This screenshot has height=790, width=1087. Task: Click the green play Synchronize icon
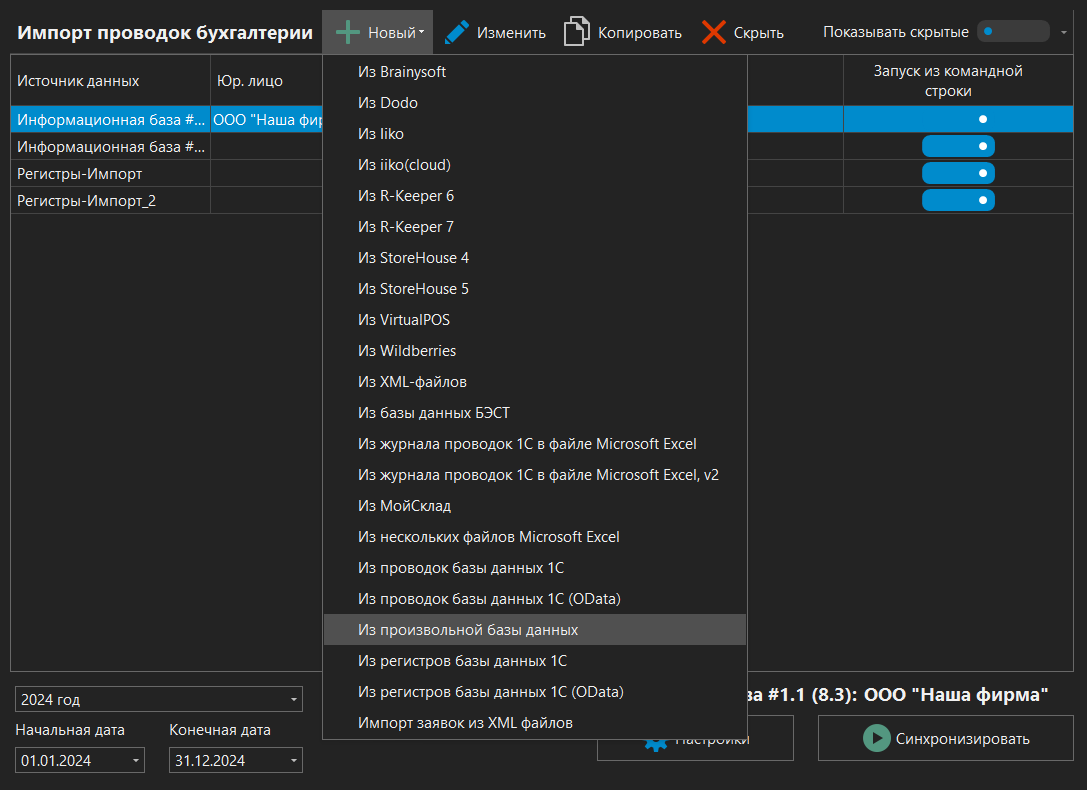click(876, 739)
